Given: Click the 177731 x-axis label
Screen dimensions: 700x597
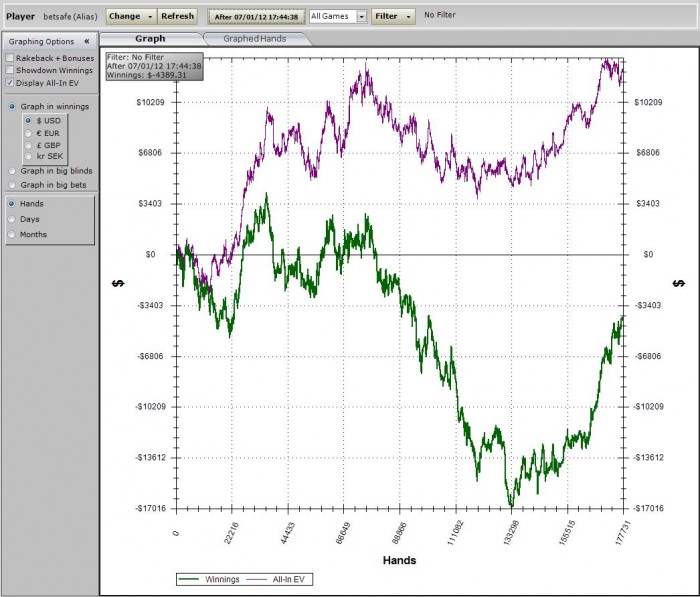Looking at the screenshot, I should [622, 532].
